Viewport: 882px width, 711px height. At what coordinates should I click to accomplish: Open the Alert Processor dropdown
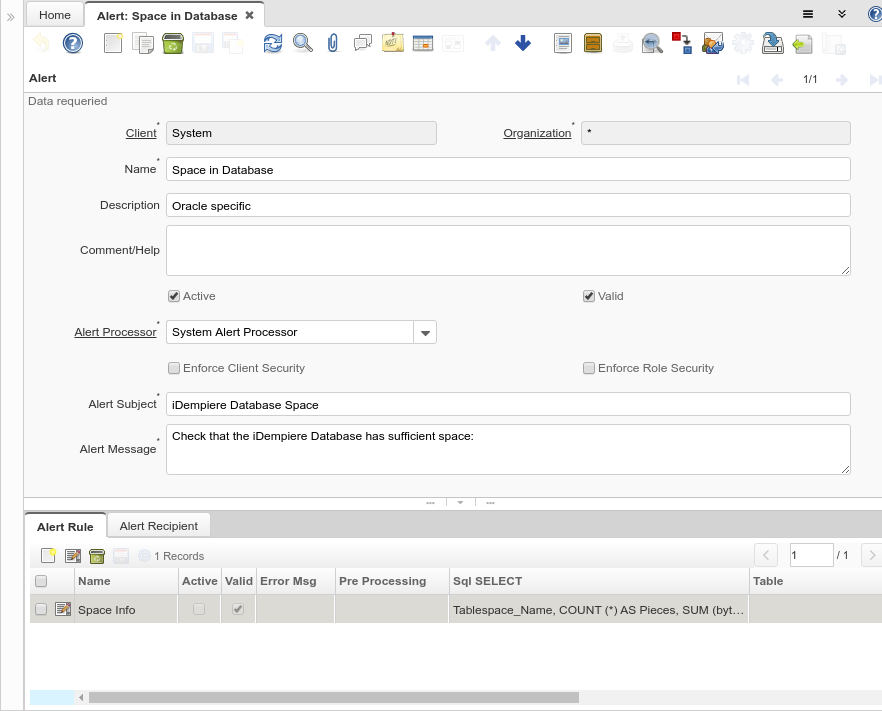tap(425, 332)
